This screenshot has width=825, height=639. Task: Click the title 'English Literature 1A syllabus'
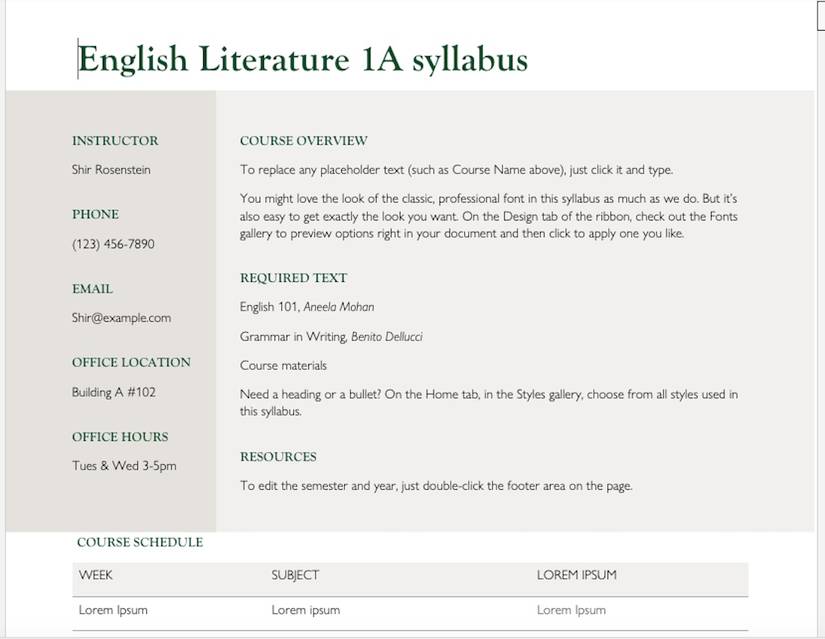303,59
